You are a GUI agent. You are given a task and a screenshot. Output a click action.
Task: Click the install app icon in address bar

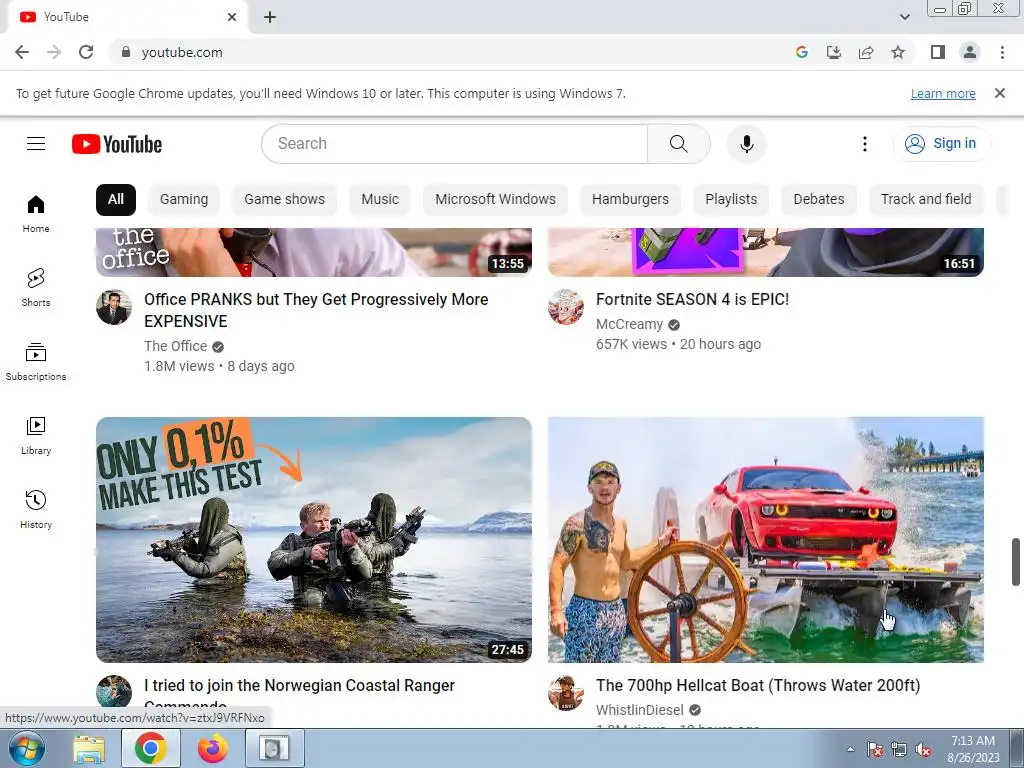pyautogui.click(x=833, y=52)
